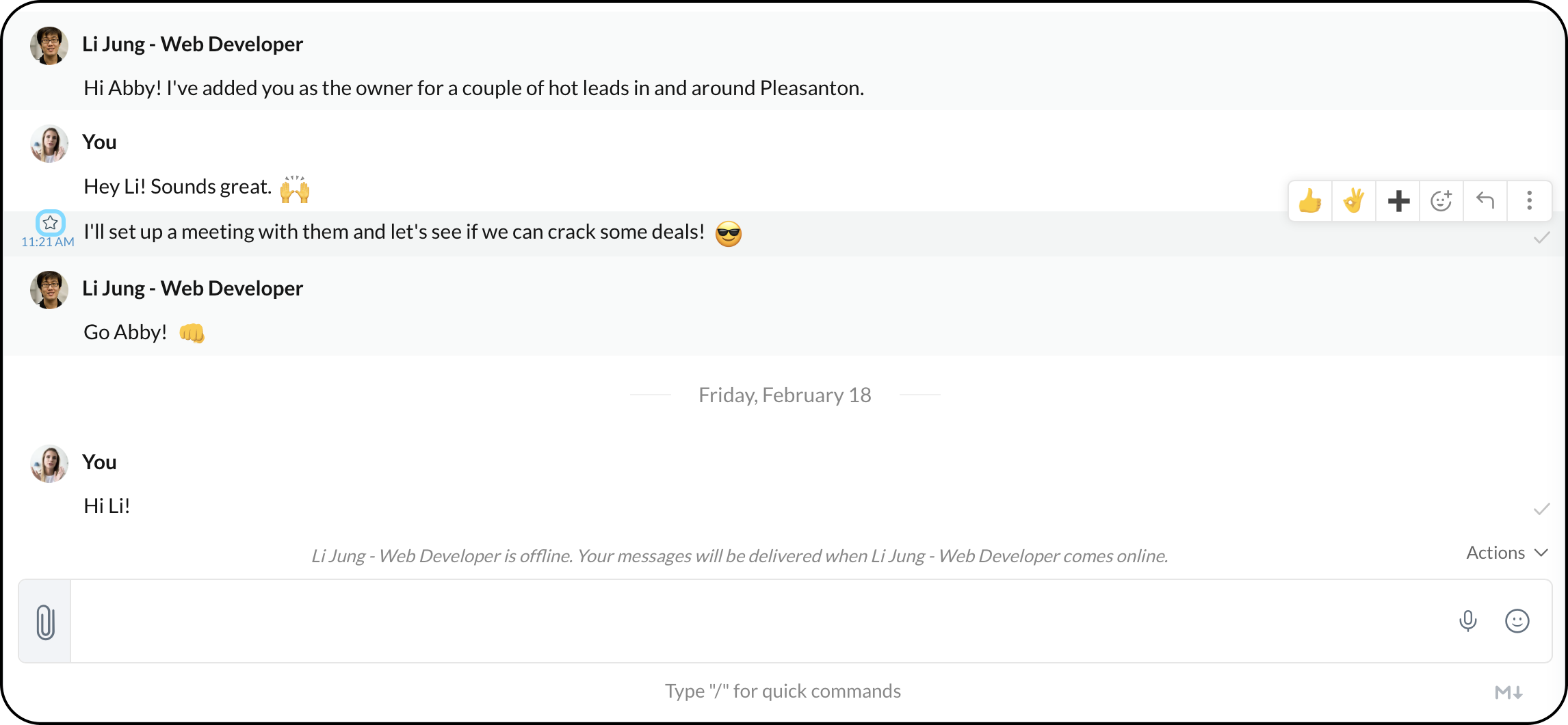Reply to the message with arrow icon

click(x=1485, y=201)
